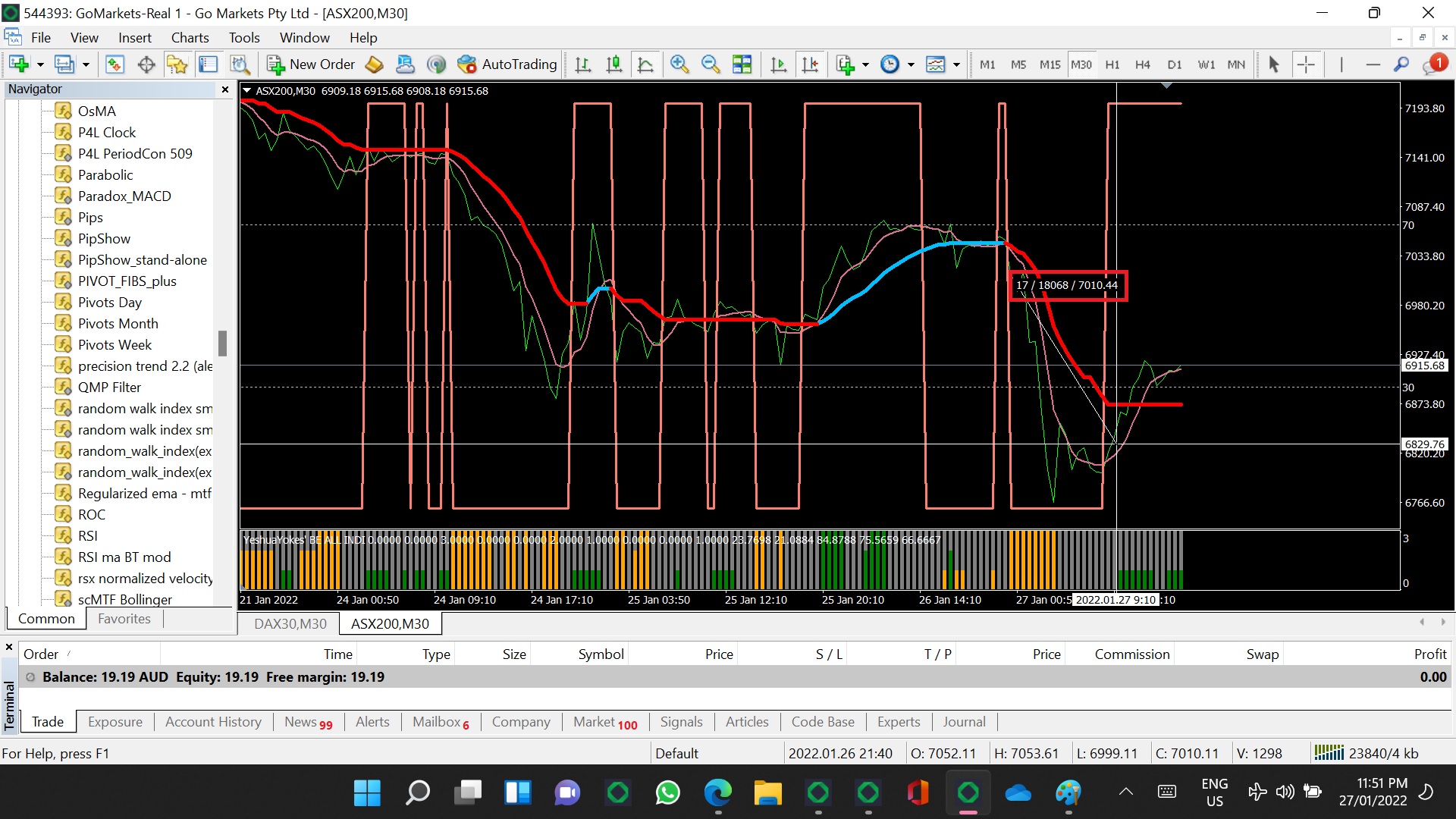Open the Templates dropdown arrow
The image size is (1456, 819).
coord(956,64)
